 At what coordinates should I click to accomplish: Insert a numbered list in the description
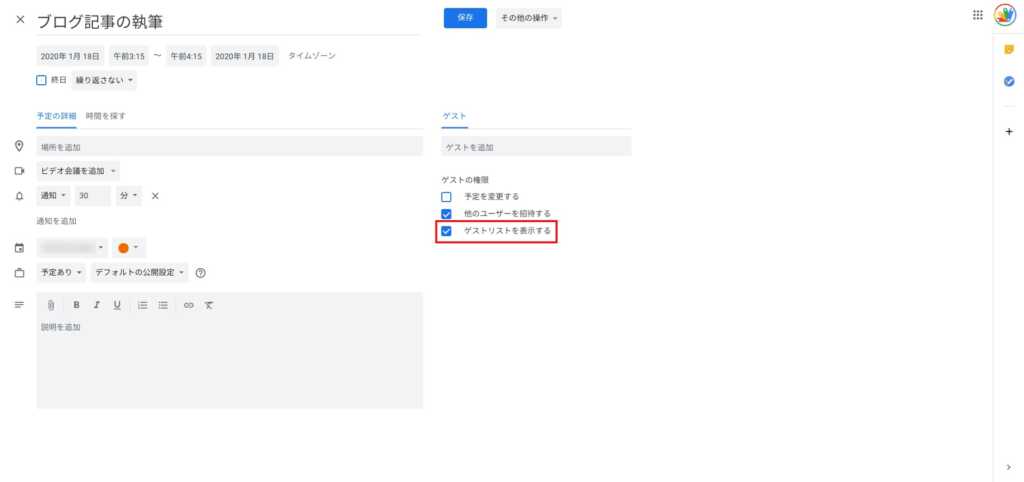coord(142,305)
